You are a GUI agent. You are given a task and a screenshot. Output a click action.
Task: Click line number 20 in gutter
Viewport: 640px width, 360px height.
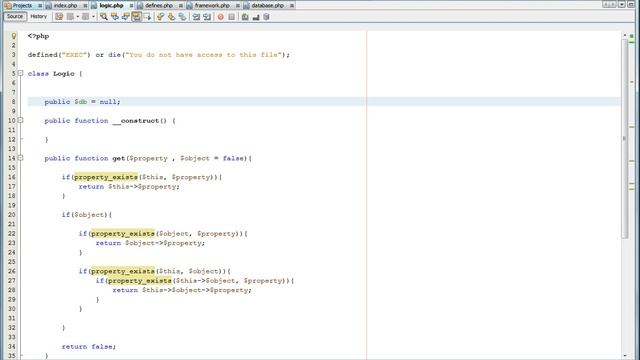pyautogui.click(x=11, y=215)
